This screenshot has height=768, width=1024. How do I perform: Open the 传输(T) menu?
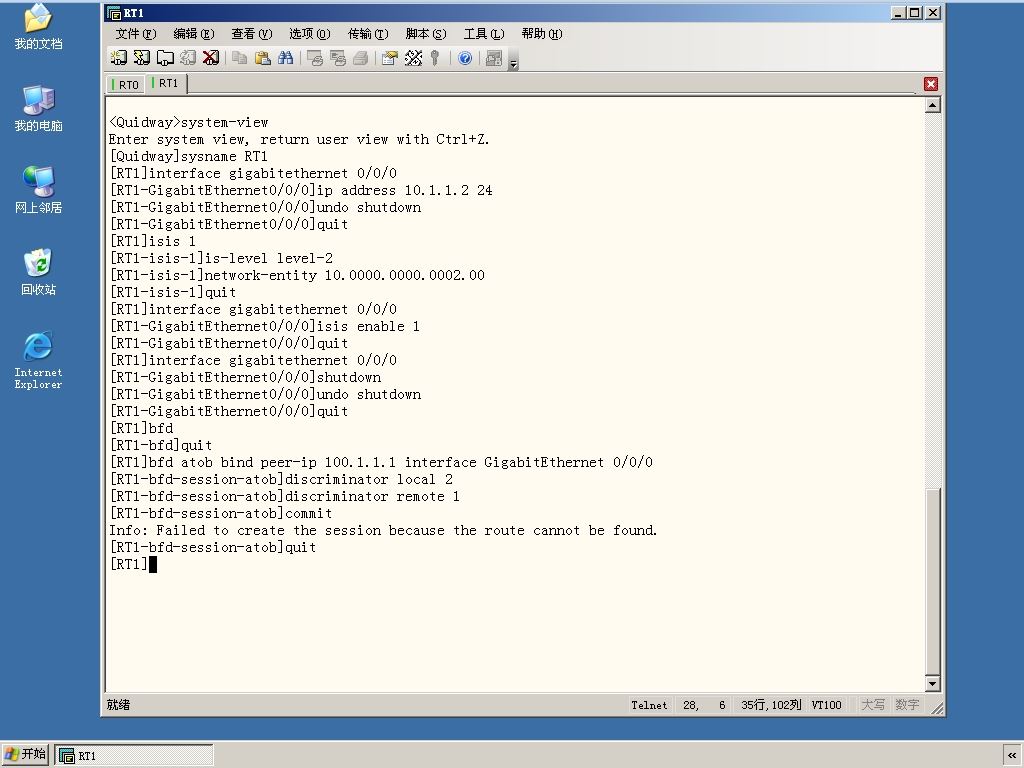(368, 34)
